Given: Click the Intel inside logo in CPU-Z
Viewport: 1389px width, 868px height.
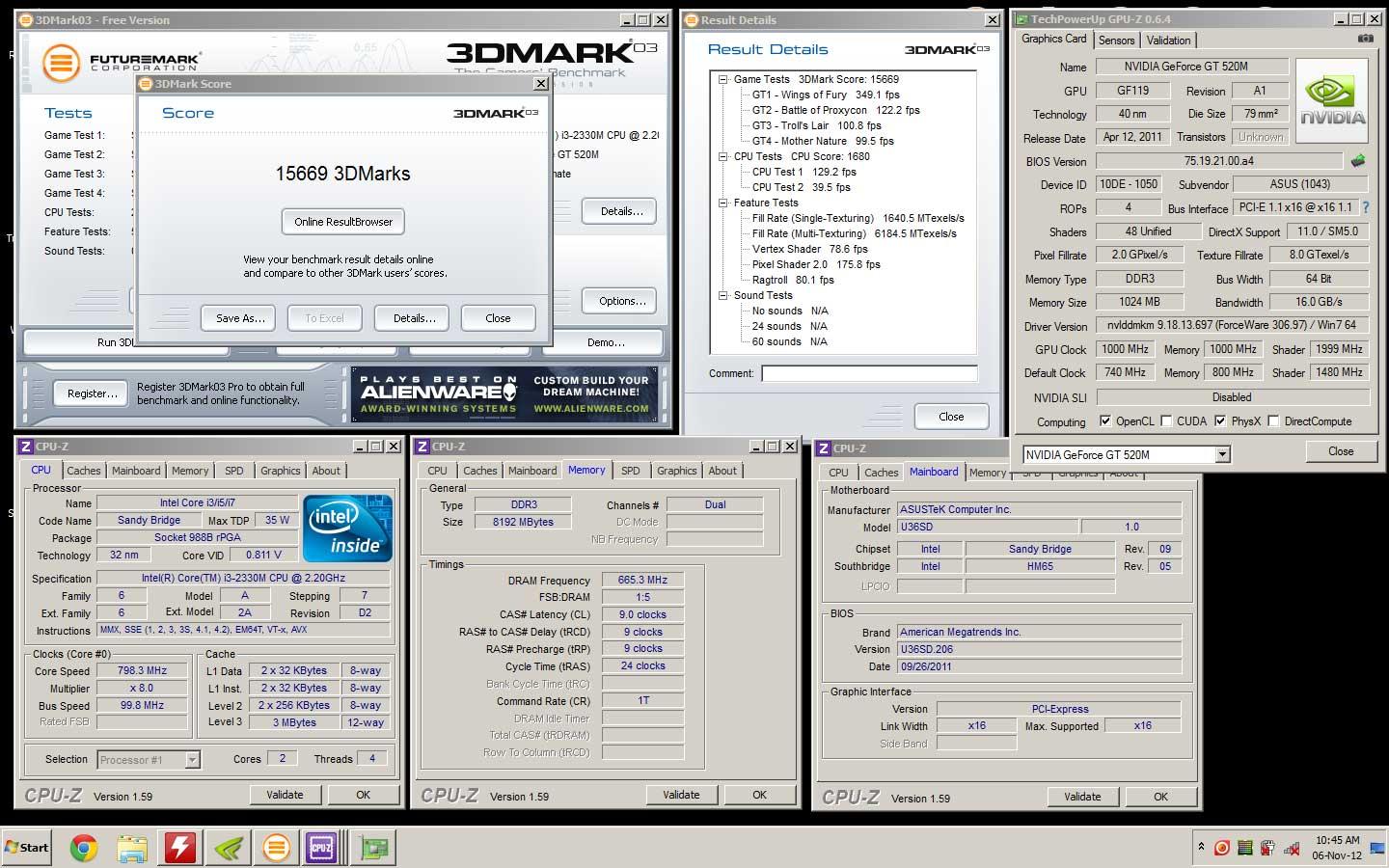Looking at the screenshot, I should pos(348,528).
